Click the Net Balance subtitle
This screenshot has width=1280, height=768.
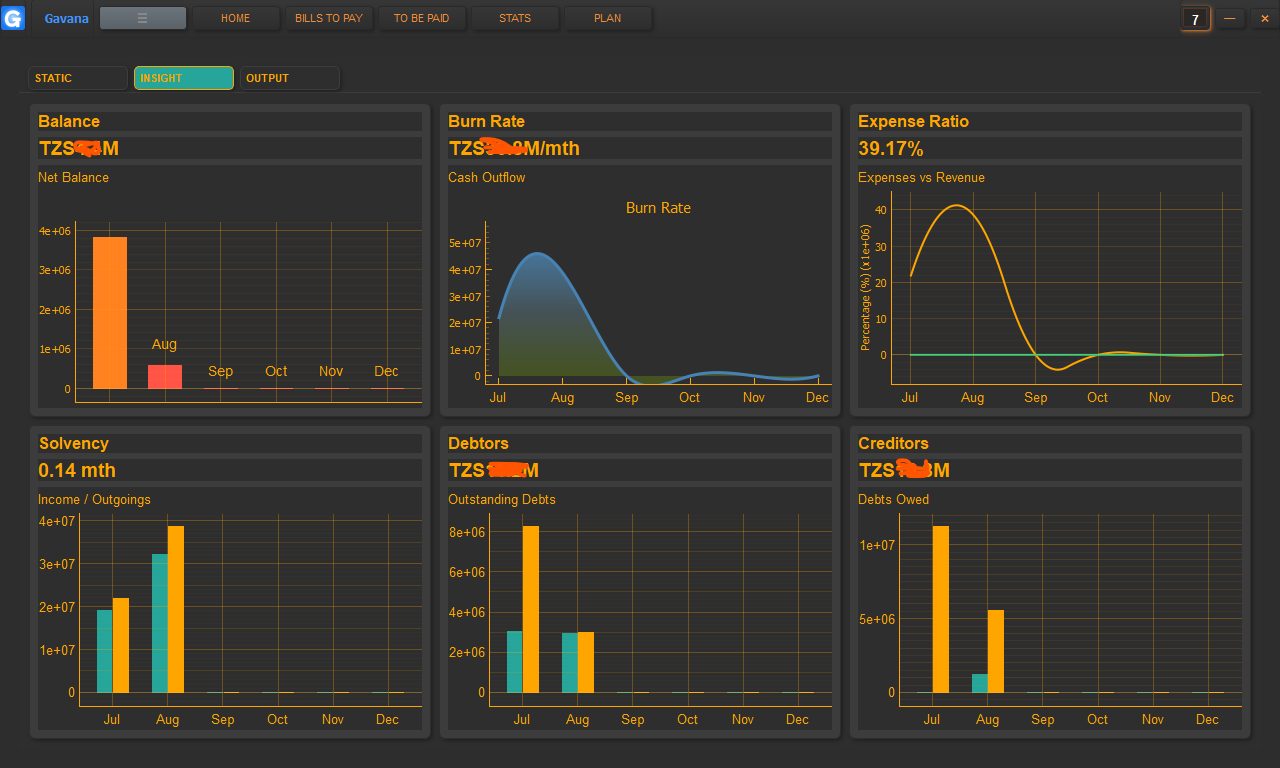(x=74, y=177)
